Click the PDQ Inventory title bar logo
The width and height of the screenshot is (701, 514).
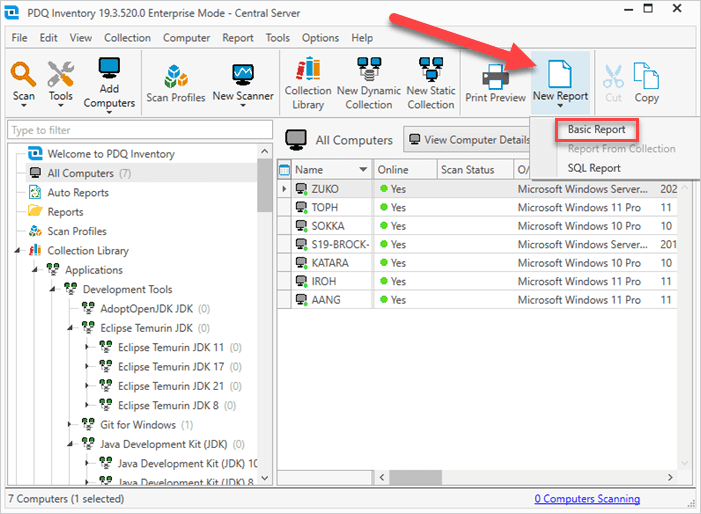coord(12,13)
